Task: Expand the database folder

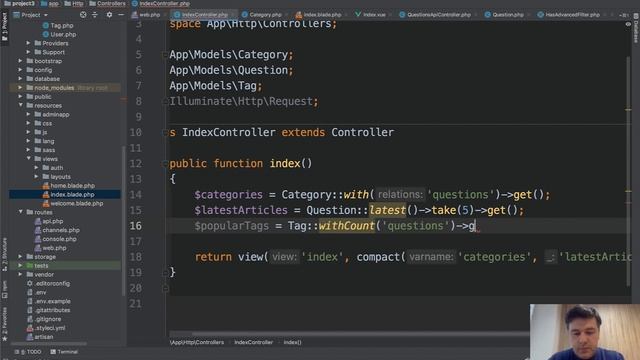Action: click(20, 79)
